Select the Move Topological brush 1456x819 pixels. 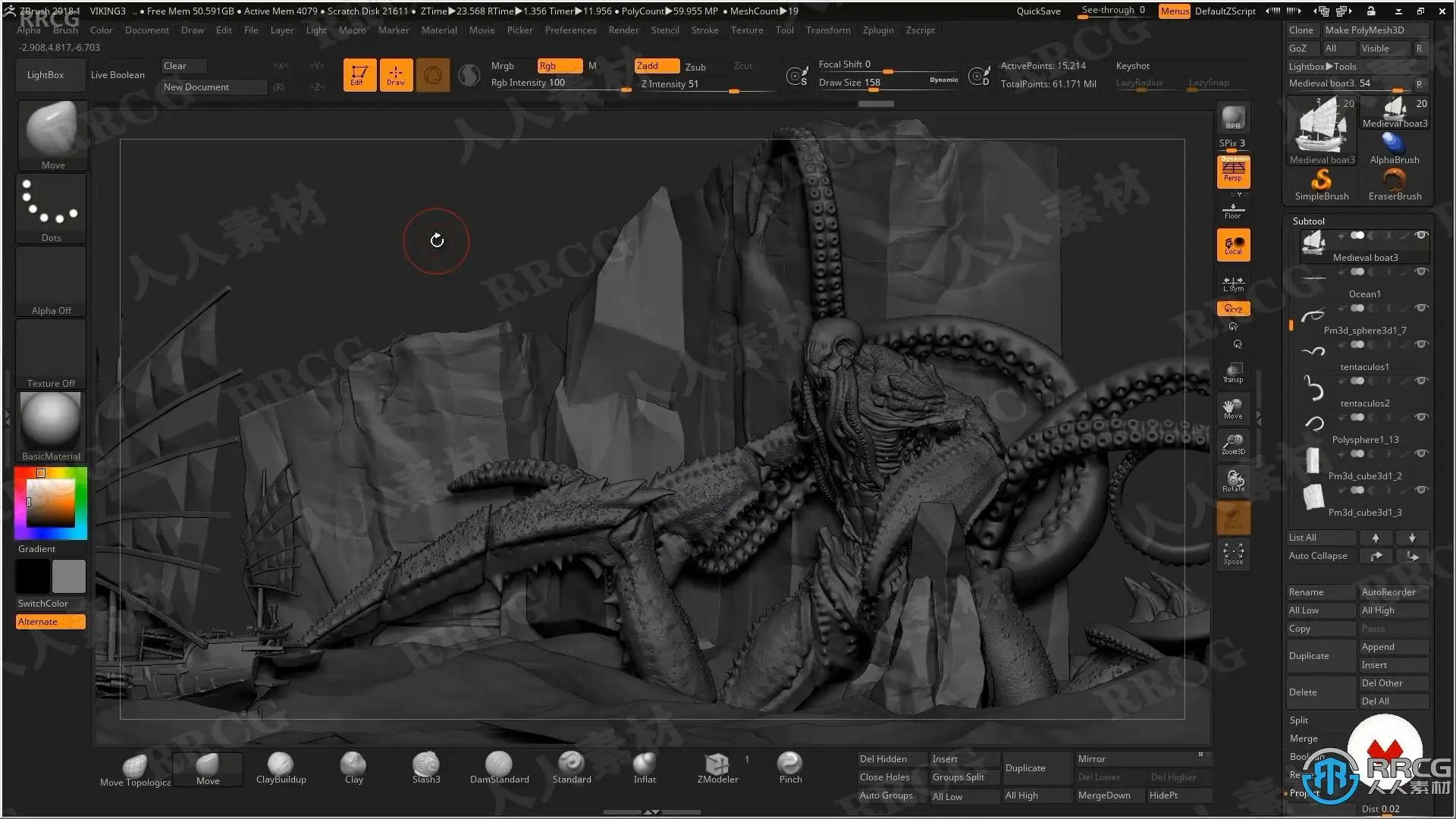pyautogui.click(x=135, y=769)
